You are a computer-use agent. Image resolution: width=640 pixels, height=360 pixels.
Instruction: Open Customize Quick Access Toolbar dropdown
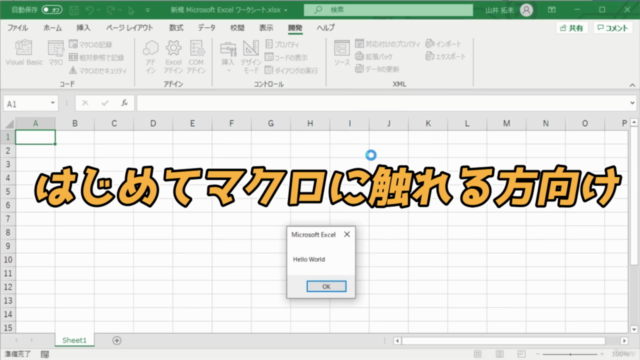tap(148, 10)
